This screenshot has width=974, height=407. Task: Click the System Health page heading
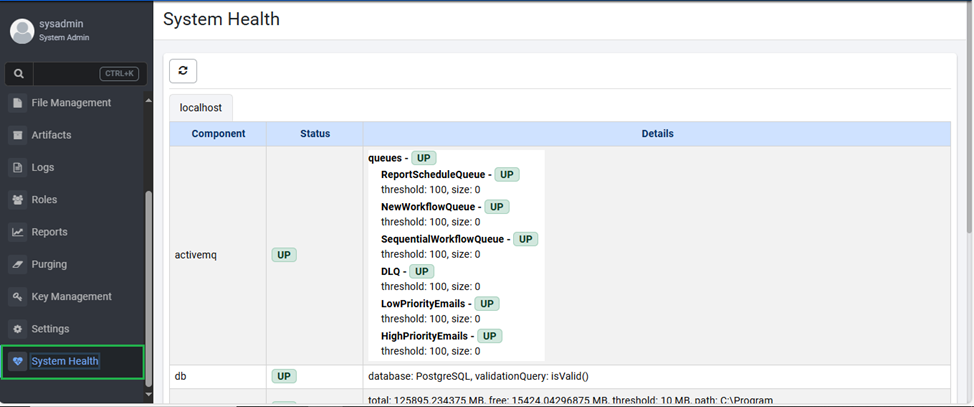coord(221,19)
